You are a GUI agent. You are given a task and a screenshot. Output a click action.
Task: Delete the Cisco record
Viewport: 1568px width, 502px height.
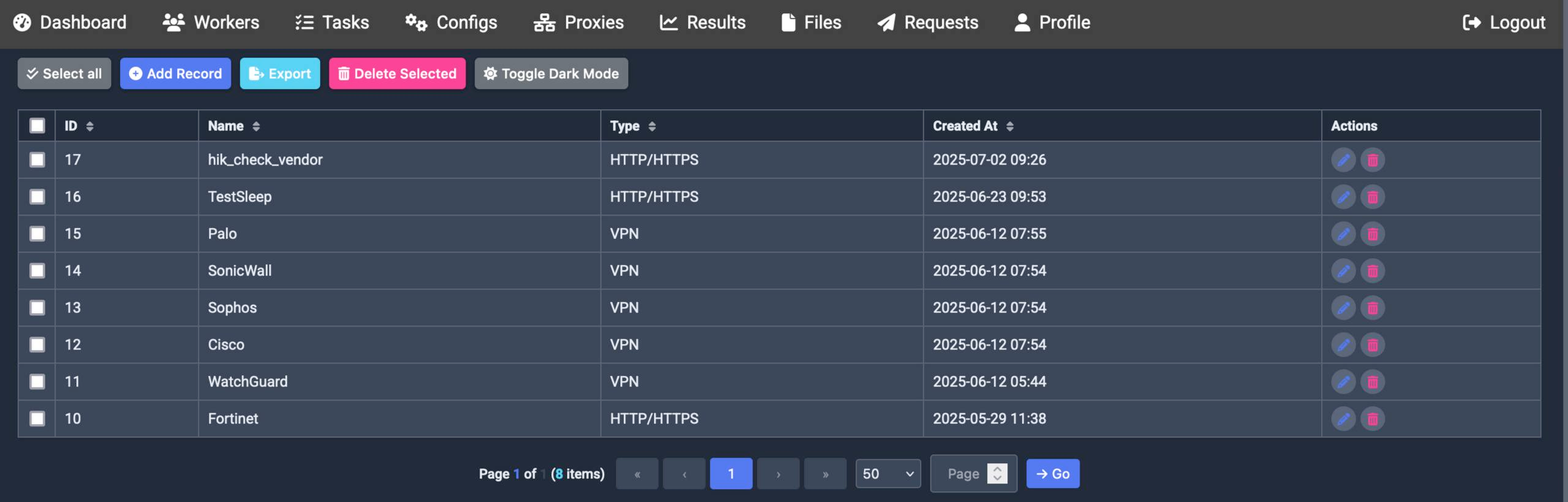(1372, 344)
